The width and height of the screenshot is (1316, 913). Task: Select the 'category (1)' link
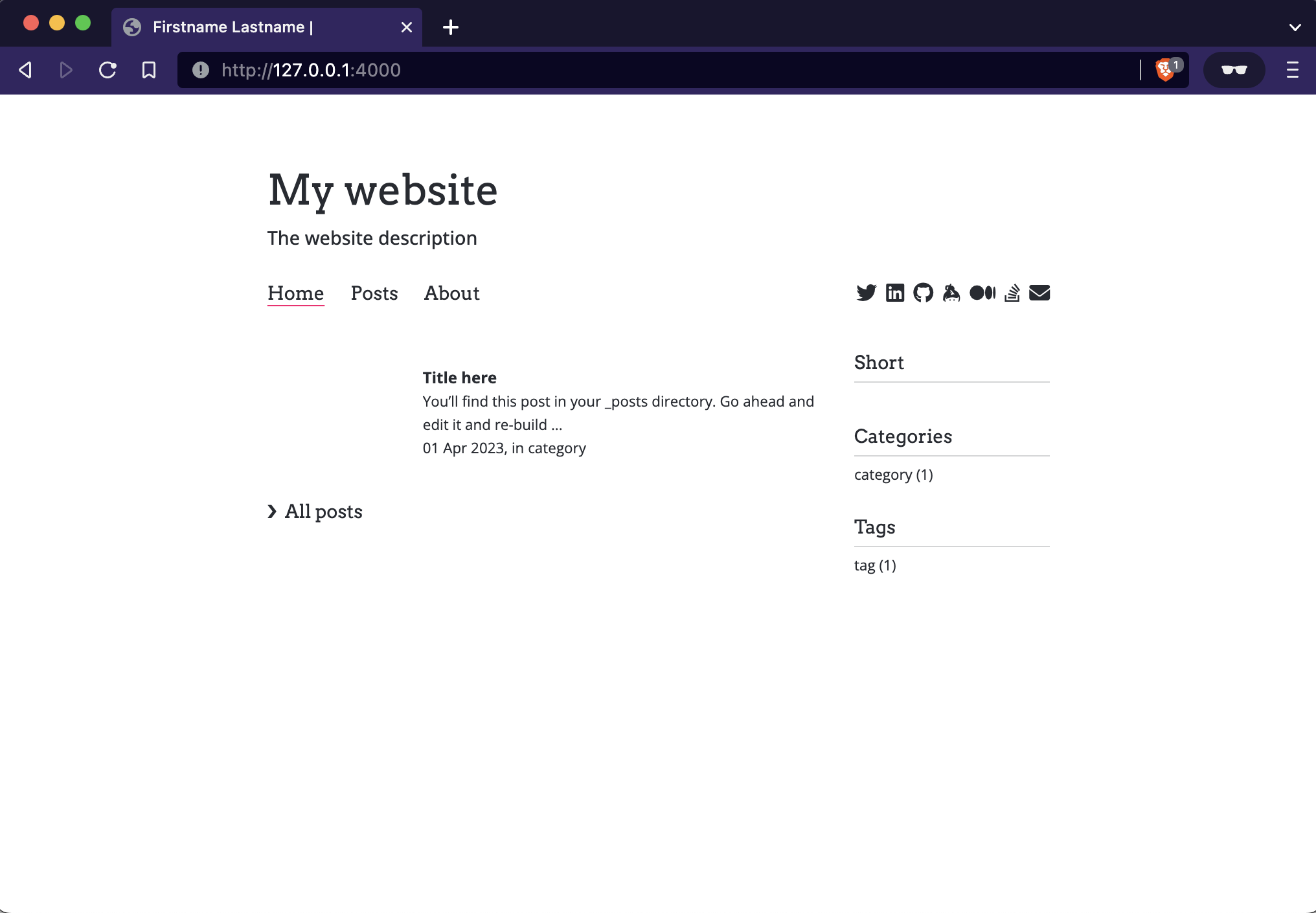click(x=893, y=475)
